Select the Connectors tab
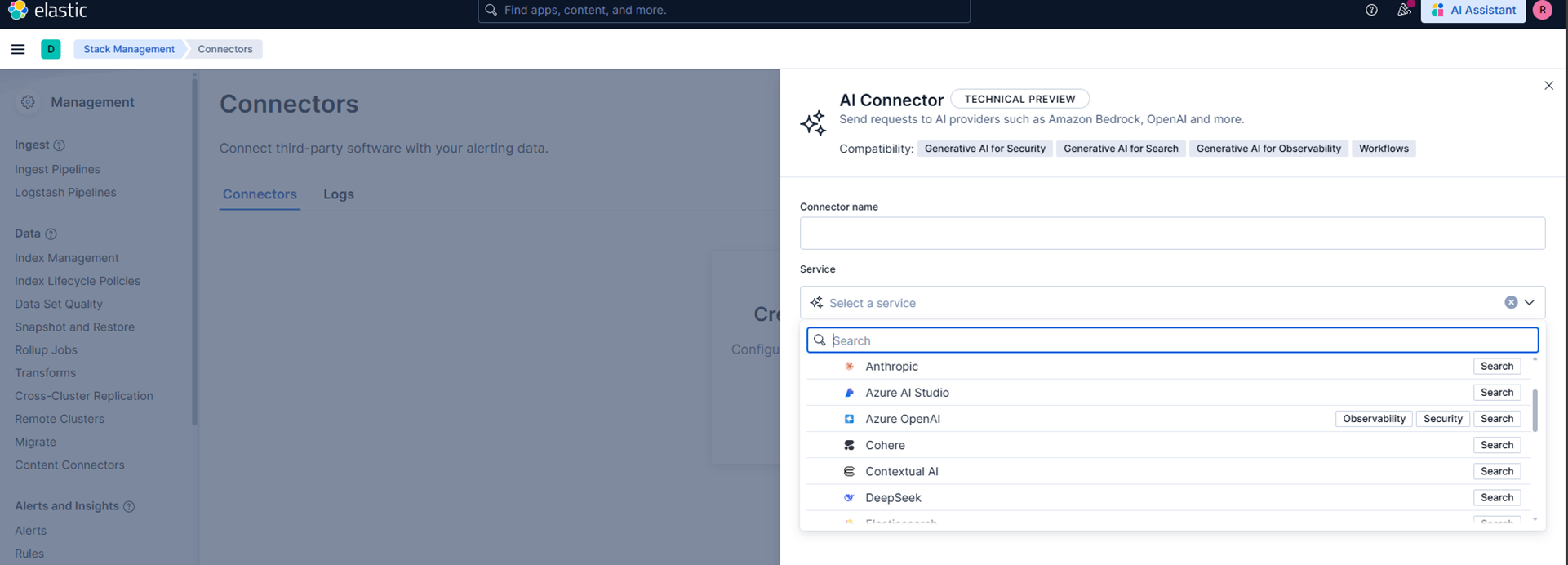 coord(260,194)
